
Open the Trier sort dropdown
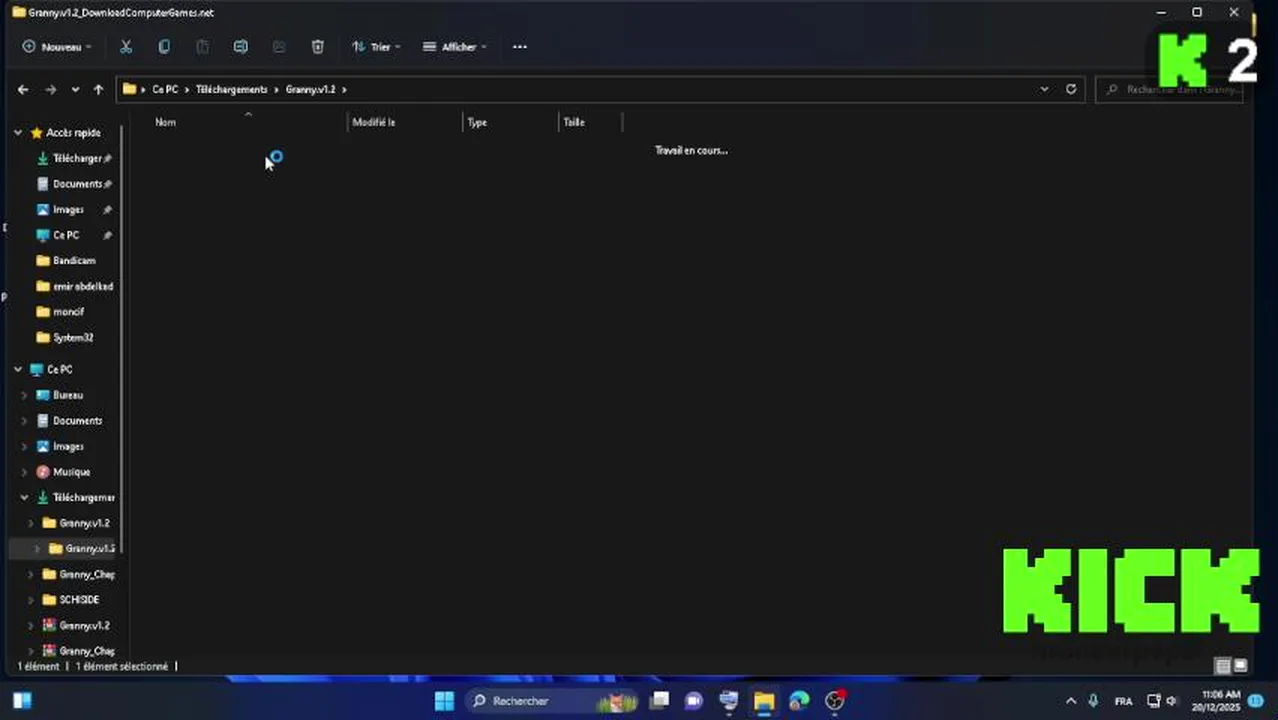click(376, 47)
